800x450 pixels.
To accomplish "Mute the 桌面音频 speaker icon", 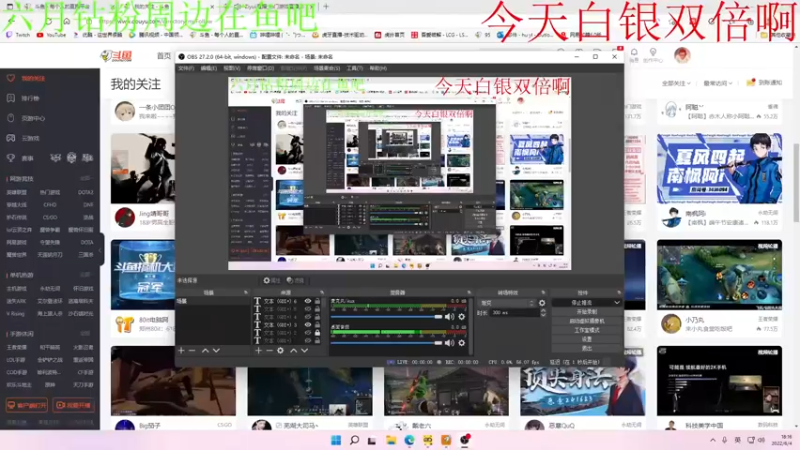I will (449, 343).
